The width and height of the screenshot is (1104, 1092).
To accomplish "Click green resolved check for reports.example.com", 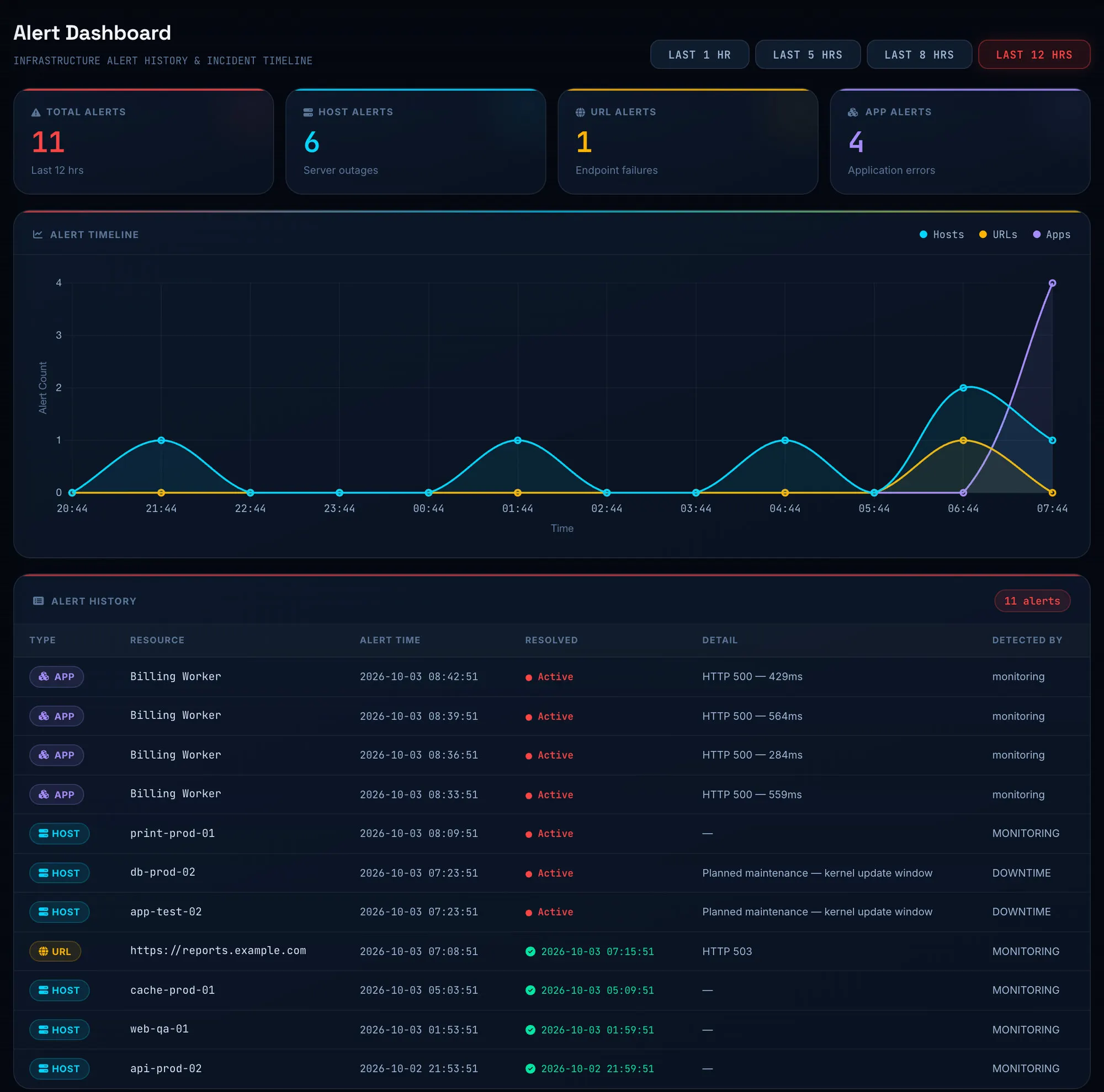I will point(530,951).
